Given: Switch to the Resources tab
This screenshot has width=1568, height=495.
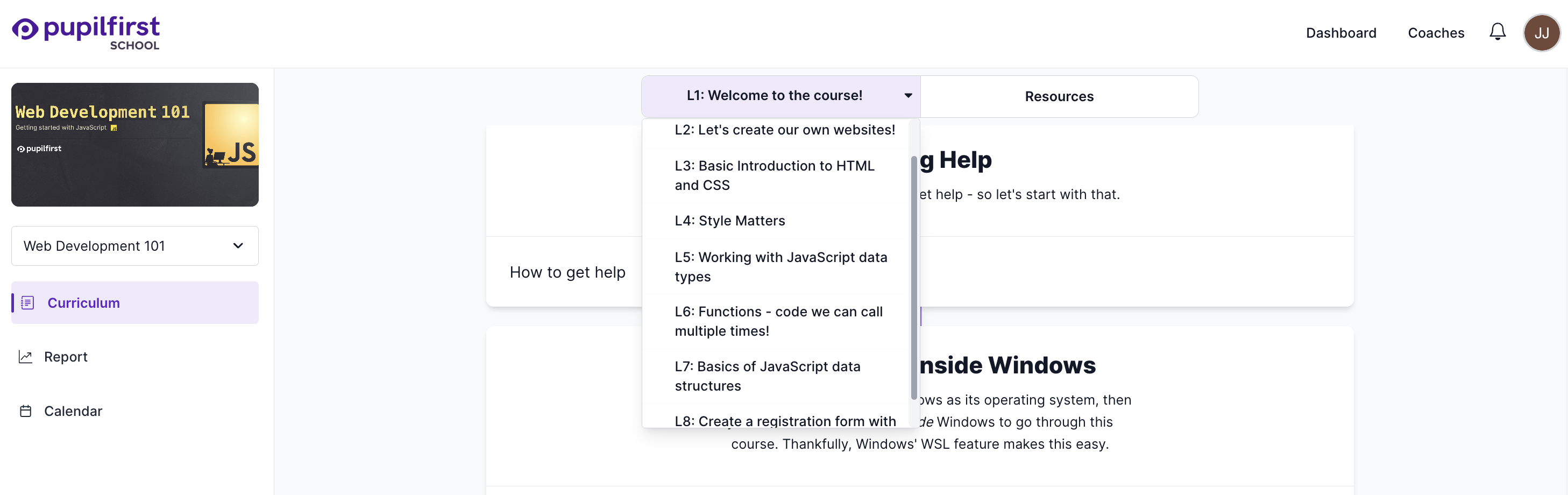Looking at the screenshot, I should click(1059, 96).
